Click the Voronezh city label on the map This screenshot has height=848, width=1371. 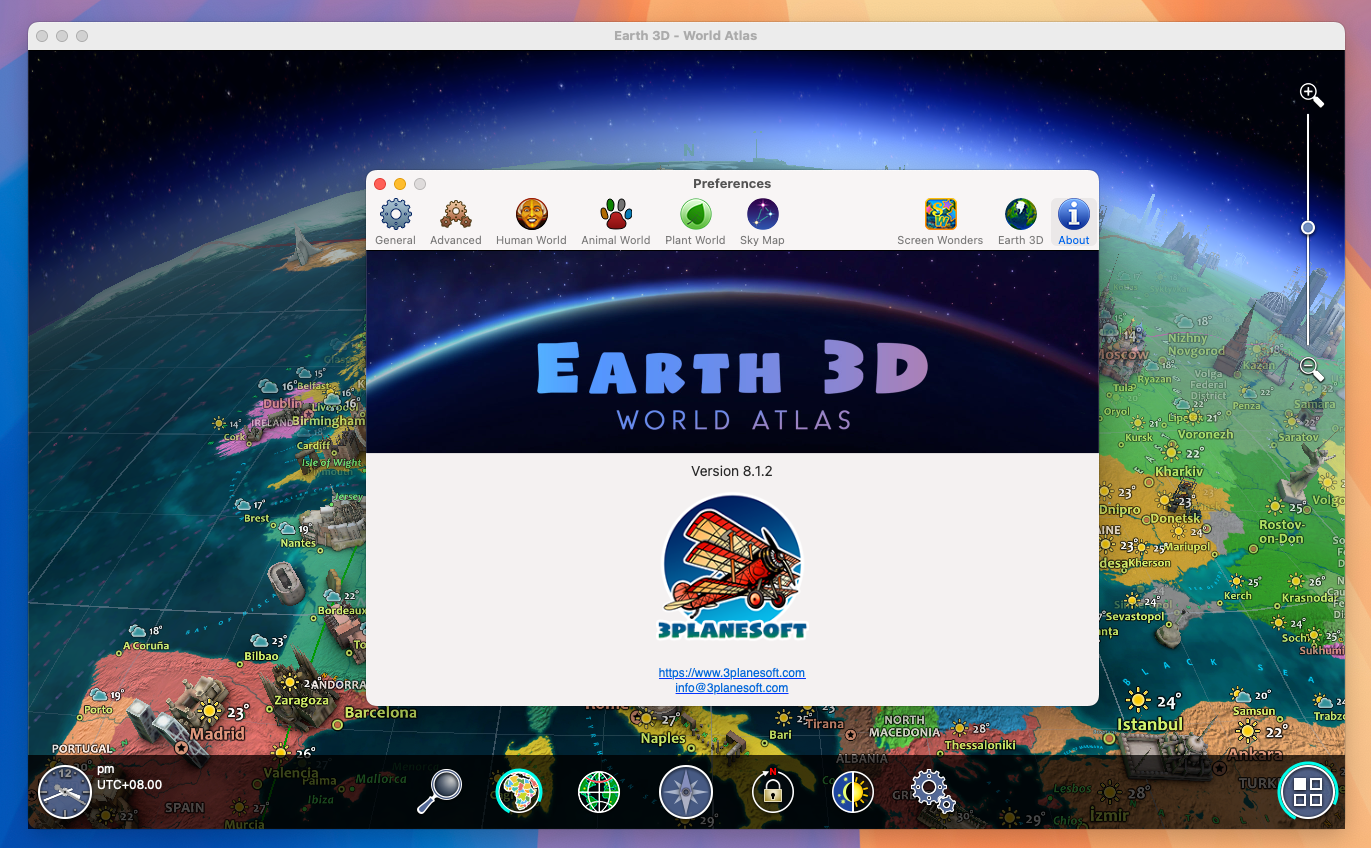(x=1205, y=435)
